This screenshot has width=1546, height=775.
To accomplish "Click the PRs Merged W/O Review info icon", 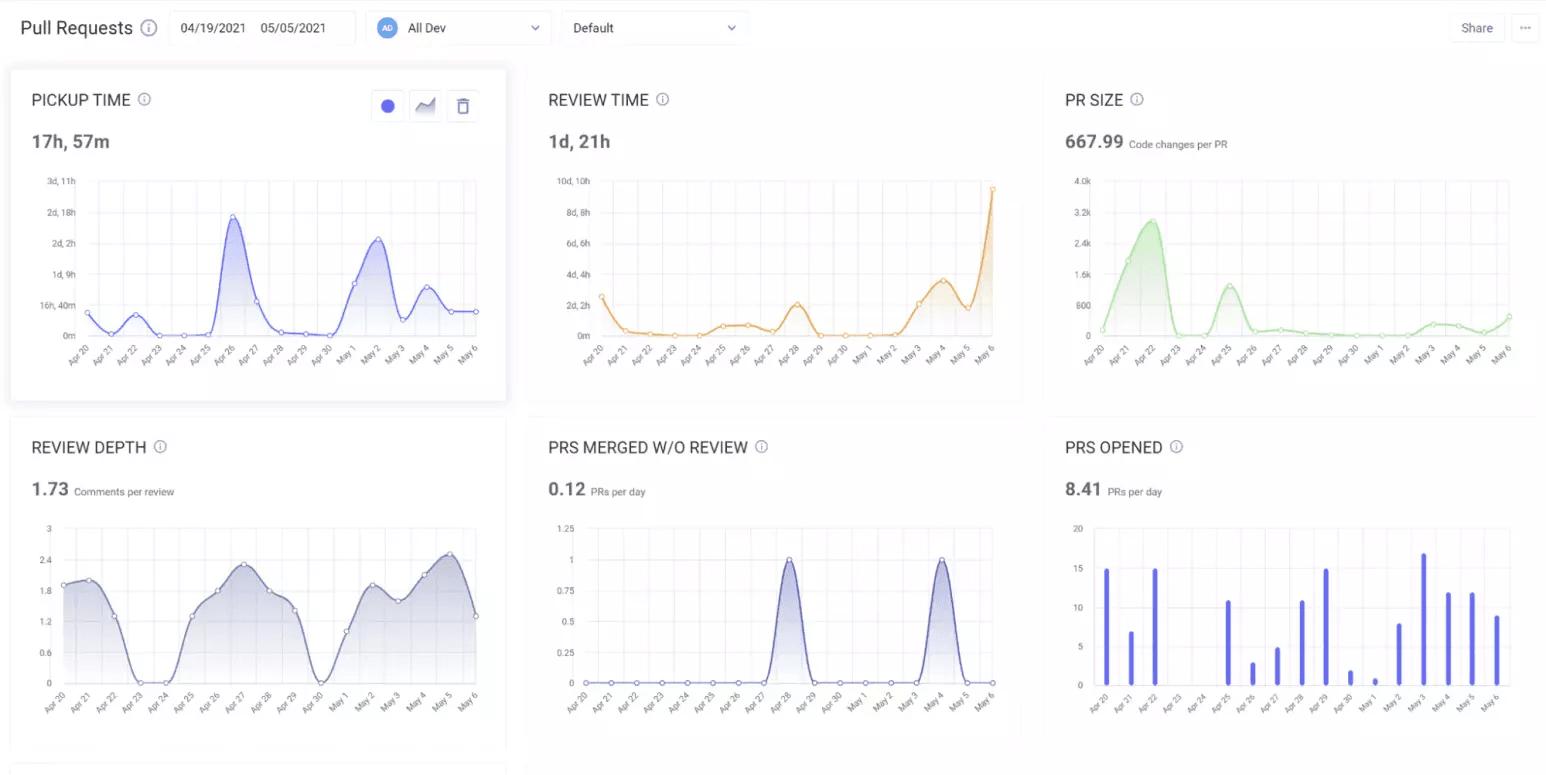I will point(763,447).
